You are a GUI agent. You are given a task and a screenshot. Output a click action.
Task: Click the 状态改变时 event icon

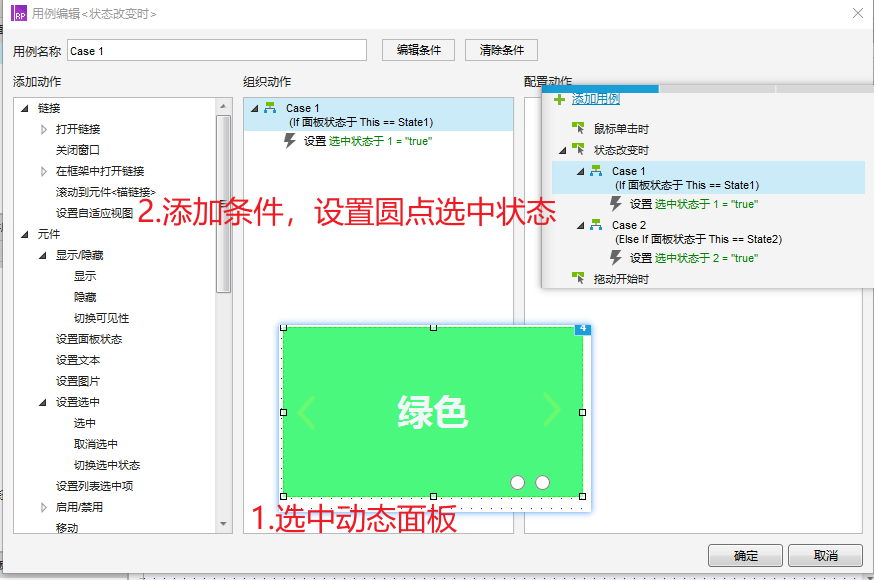click(x=578, y=150)
